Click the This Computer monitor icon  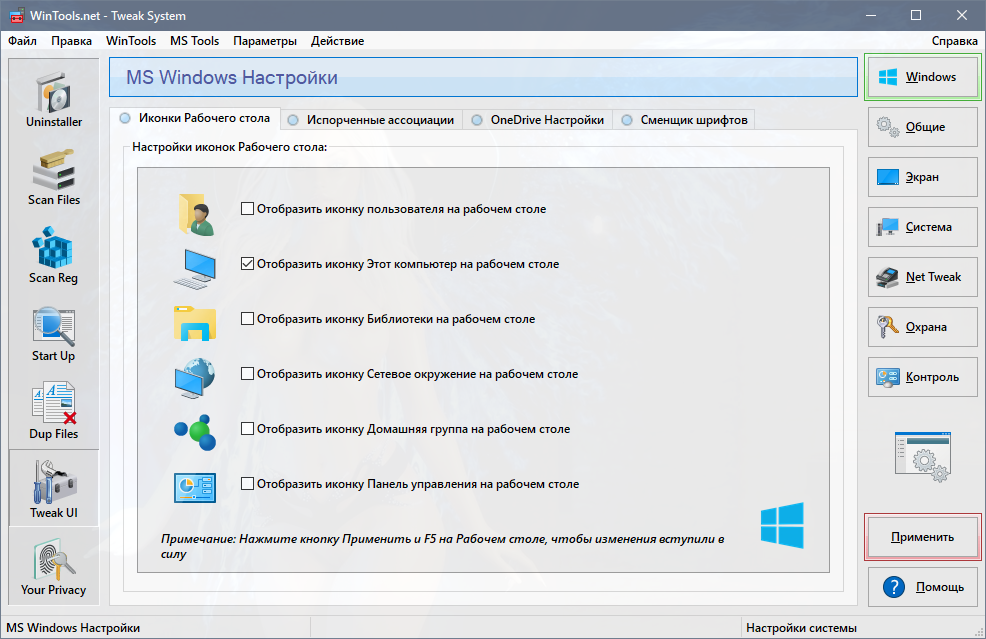tap(195, 269)
